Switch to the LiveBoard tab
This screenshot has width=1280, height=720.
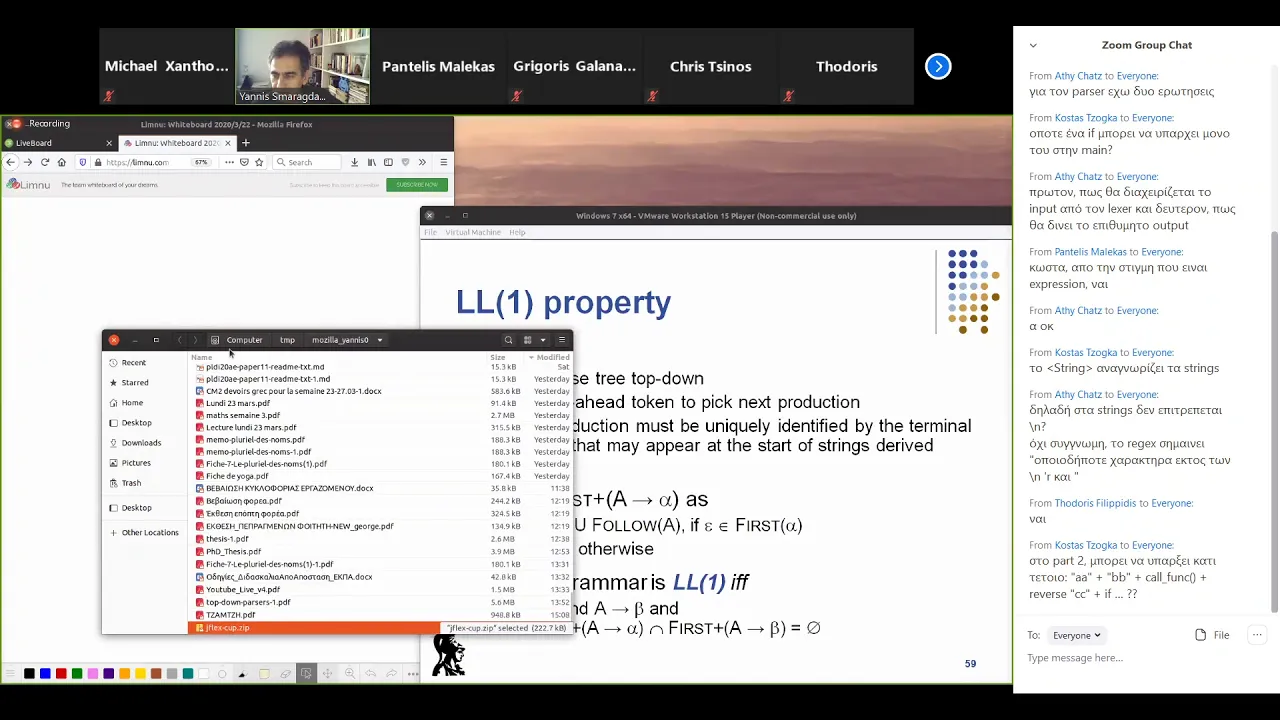tap(60, 143)
